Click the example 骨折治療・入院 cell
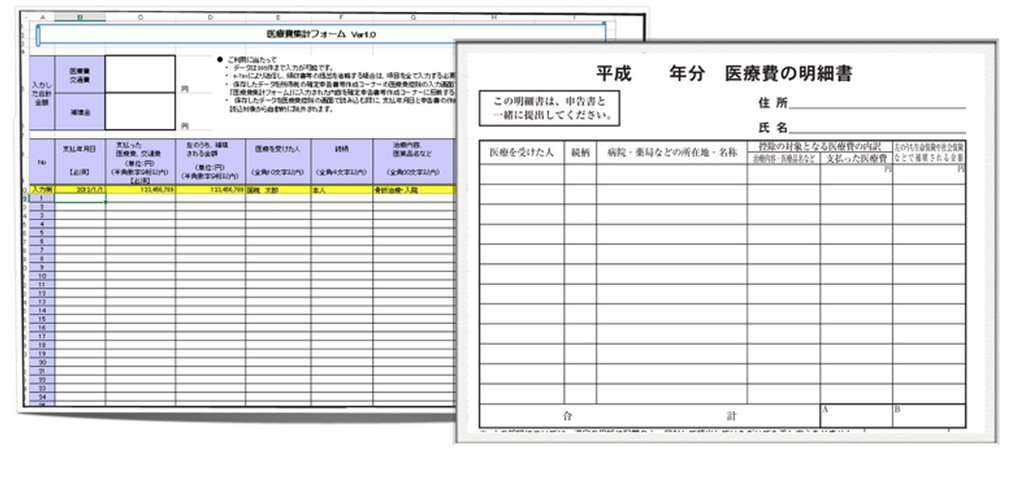The height and width of the screenshot is (484, 1028). 414,189
